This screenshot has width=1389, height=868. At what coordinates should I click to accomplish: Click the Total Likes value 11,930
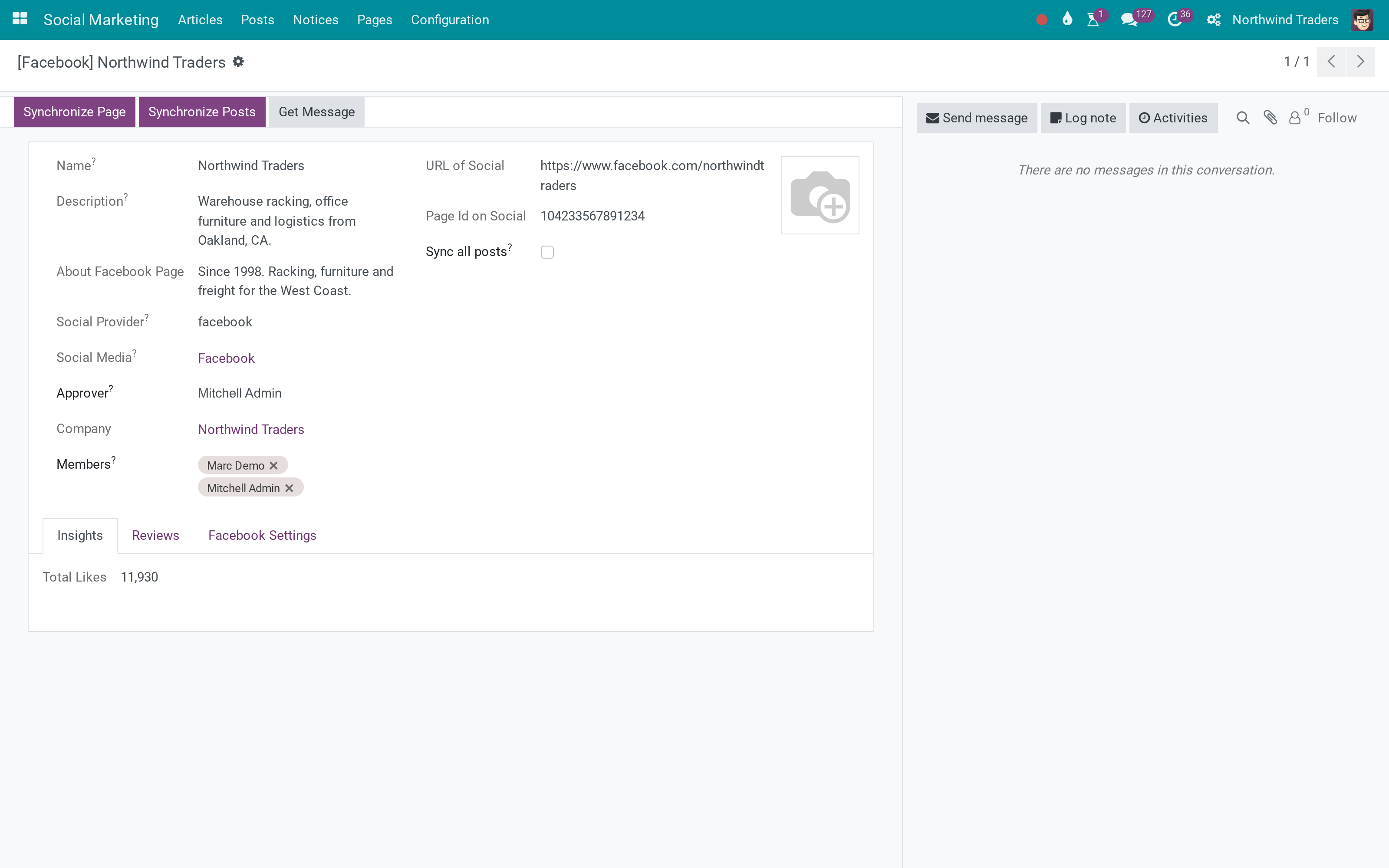(x=139, y=577)
